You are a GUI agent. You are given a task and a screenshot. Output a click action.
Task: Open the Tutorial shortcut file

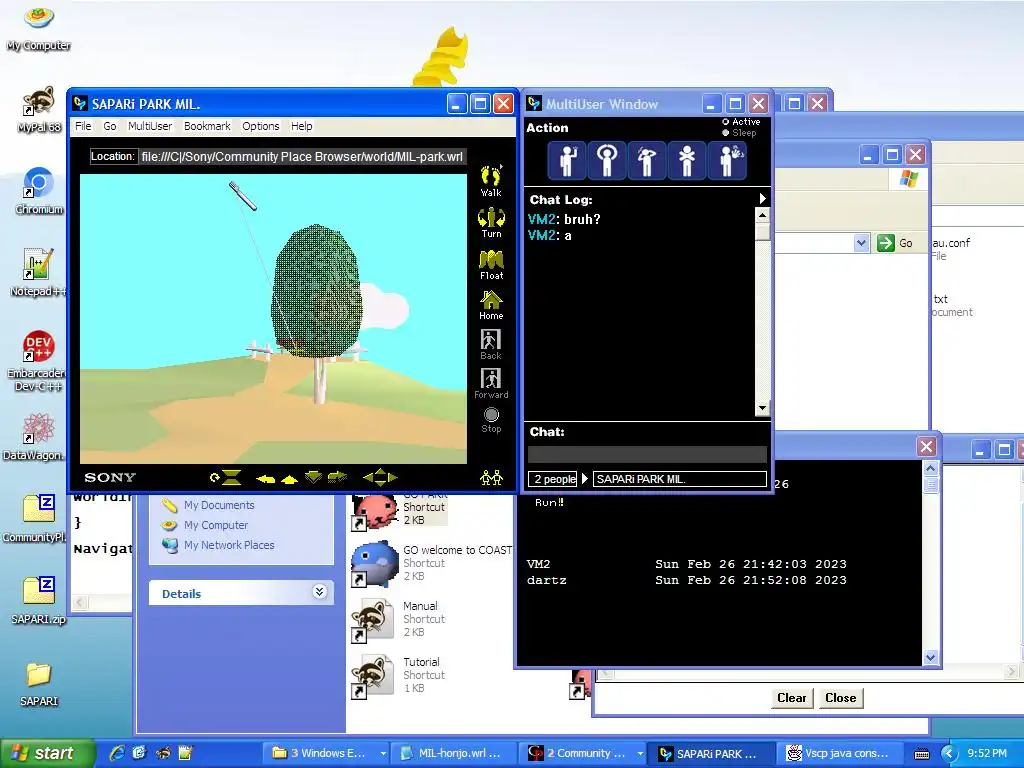pos(398,675)
